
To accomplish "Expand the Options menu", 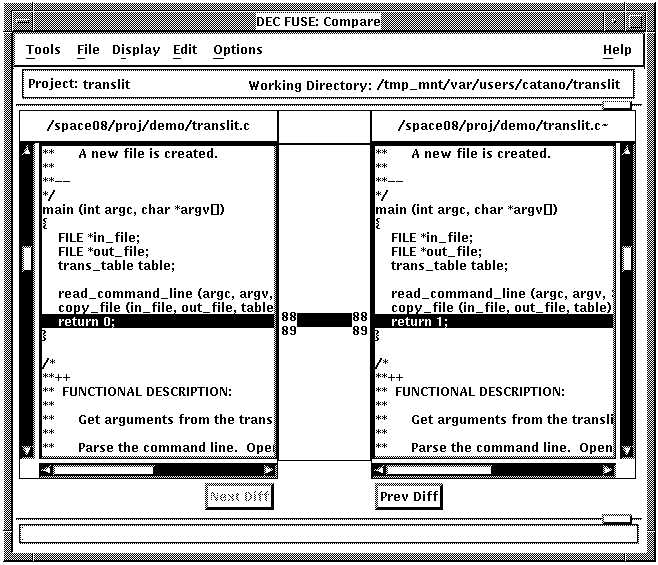I will pyautogui.click(x=238, y=50).
